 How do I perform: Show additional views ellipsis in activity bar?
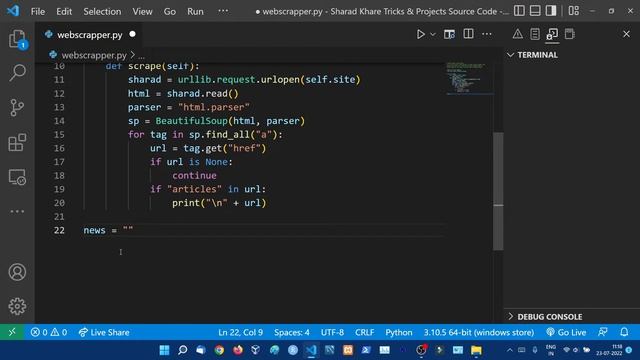pyautogui.click(x=17, y=211)
